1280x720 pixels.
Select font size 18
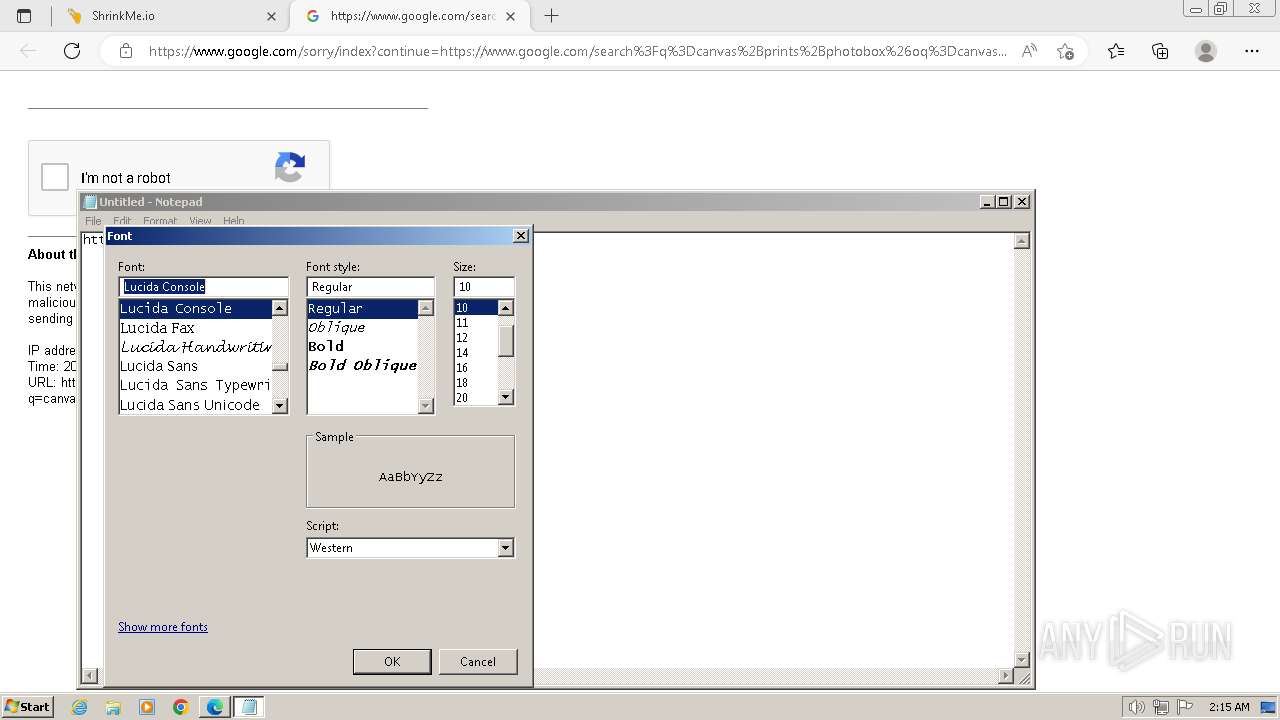tap(475, 383)
